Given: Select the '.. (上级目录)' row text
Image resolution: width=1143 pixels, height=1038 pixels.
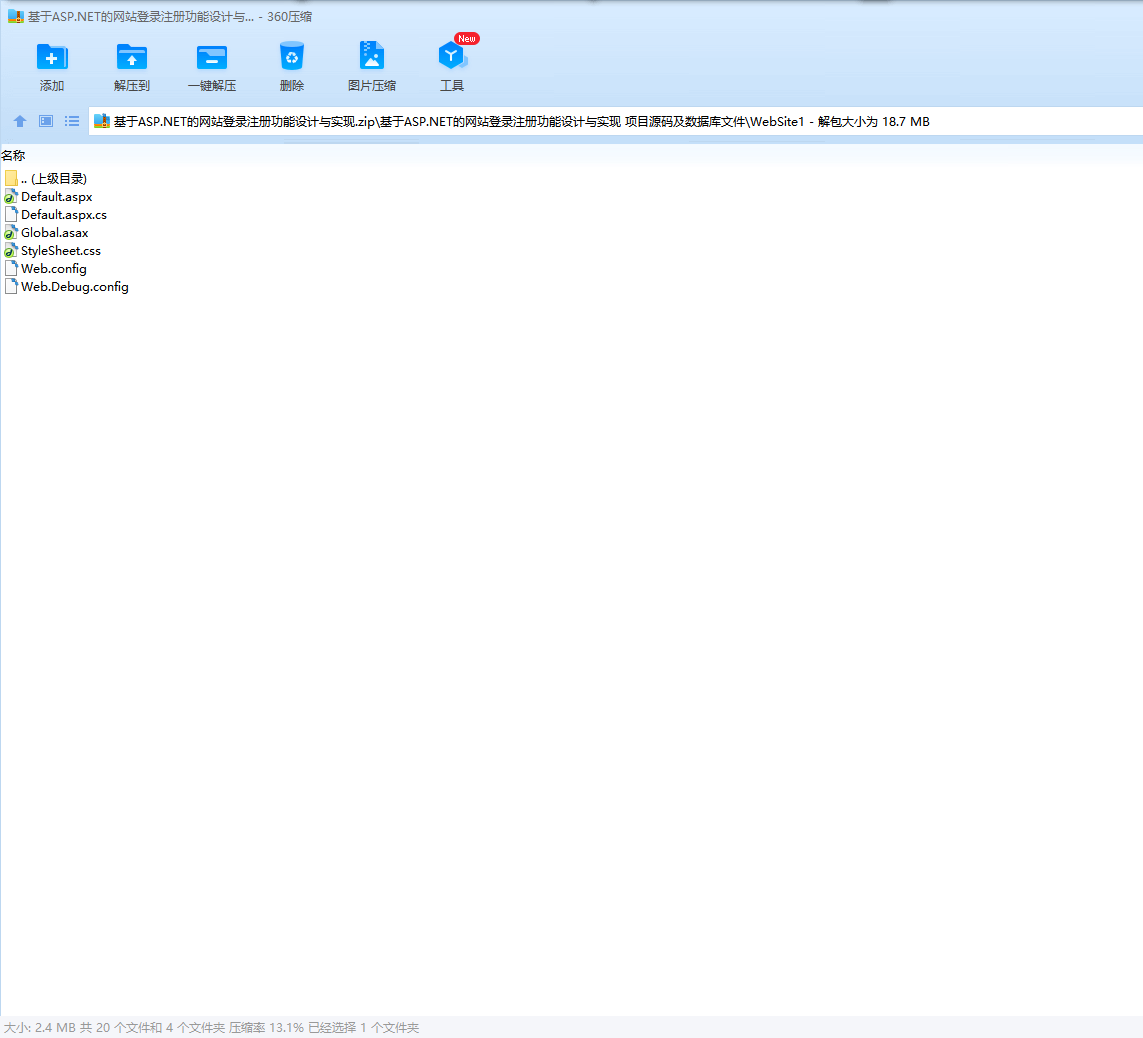Looking at the screenshot, I should point(54,179).
